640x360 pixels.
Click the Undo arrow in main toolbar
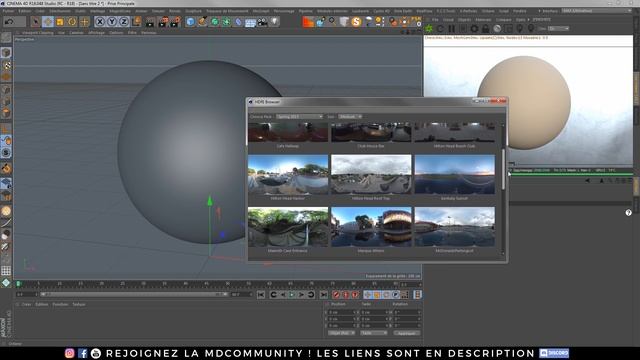click(9, 22)
